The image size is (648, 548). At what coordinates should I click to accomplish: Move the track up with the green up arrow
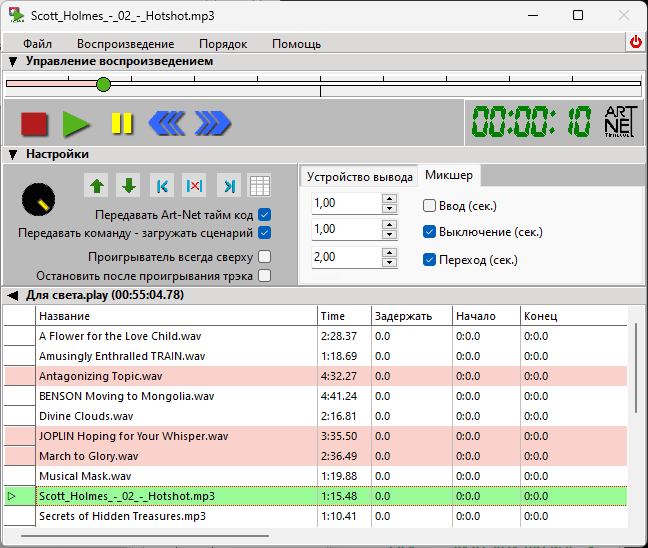97,186
